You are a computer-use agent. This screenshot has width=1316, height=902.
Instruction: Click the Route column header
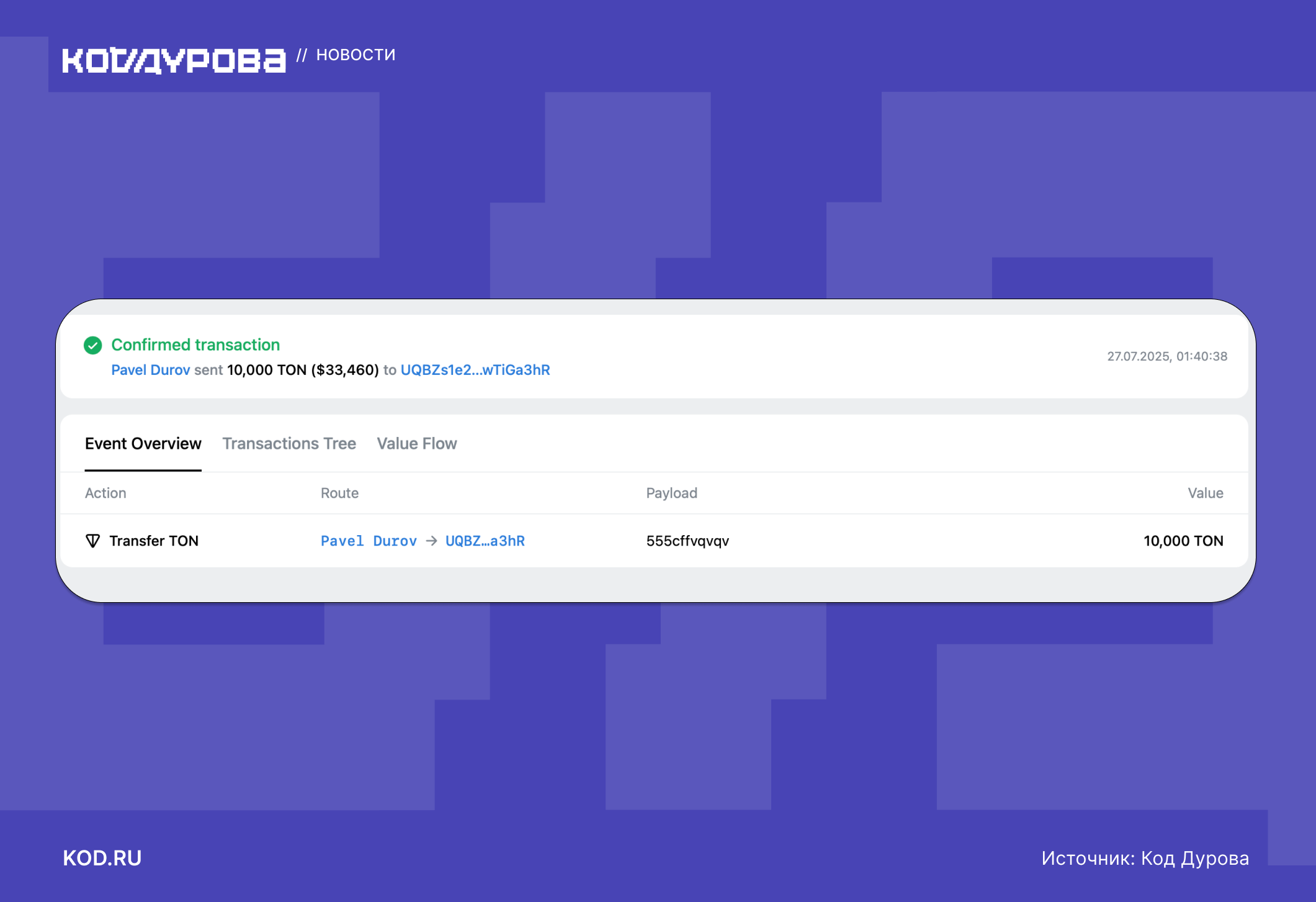[339, 493]
